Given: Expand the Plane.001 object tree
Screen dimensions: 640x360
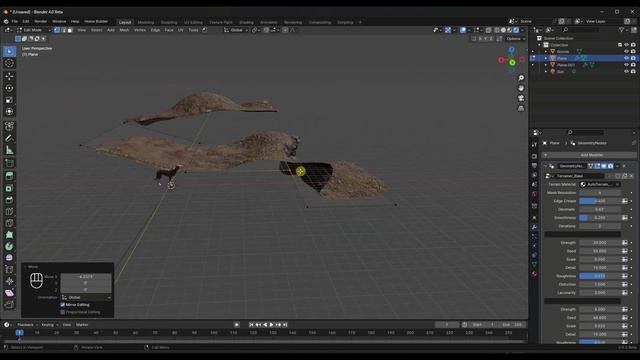Looking at the screenshot, I should [x=546, y=65].
